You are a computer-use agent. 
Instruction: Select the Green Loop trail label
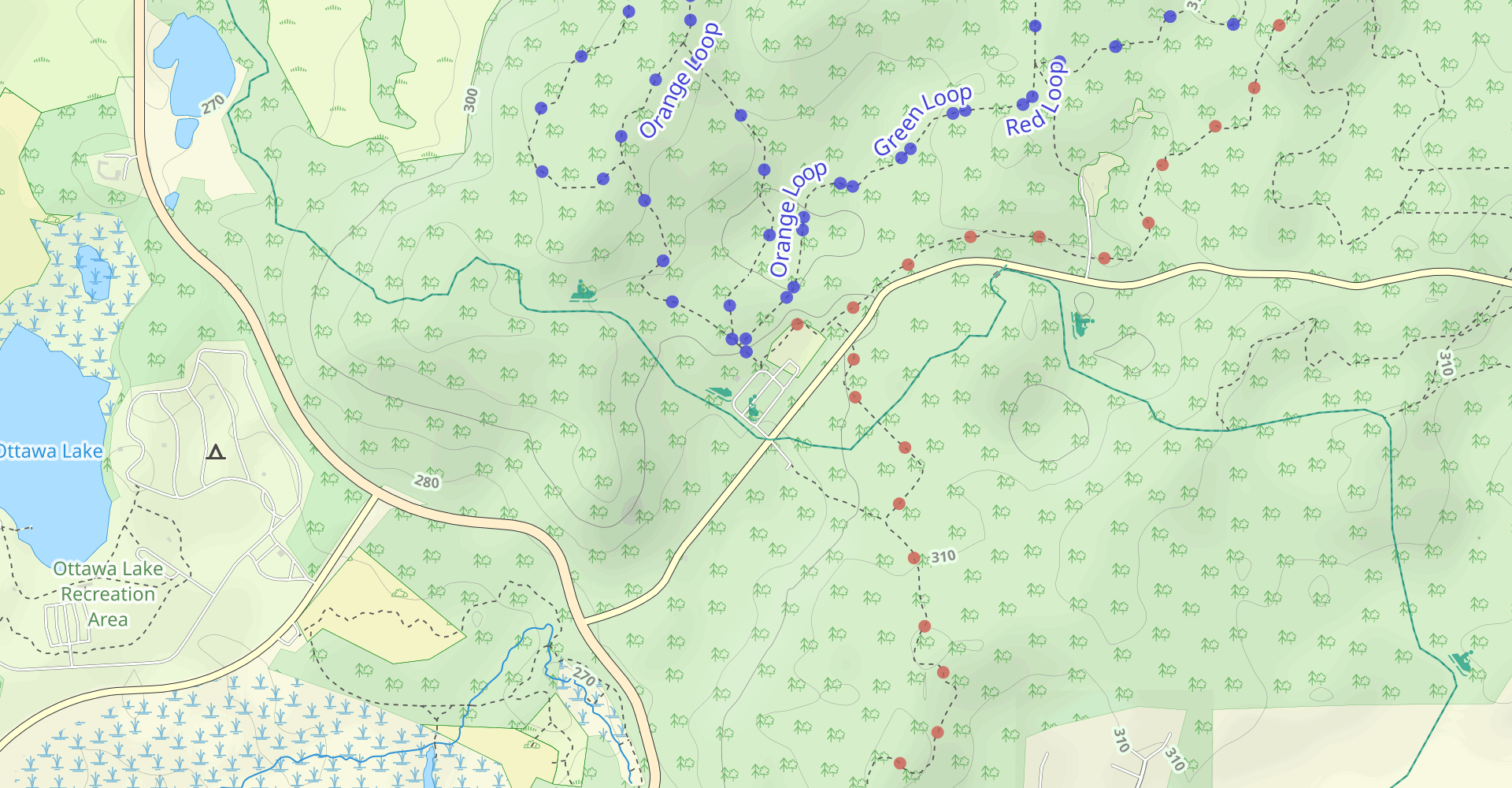pyautogui.click(x=923, y=120)
